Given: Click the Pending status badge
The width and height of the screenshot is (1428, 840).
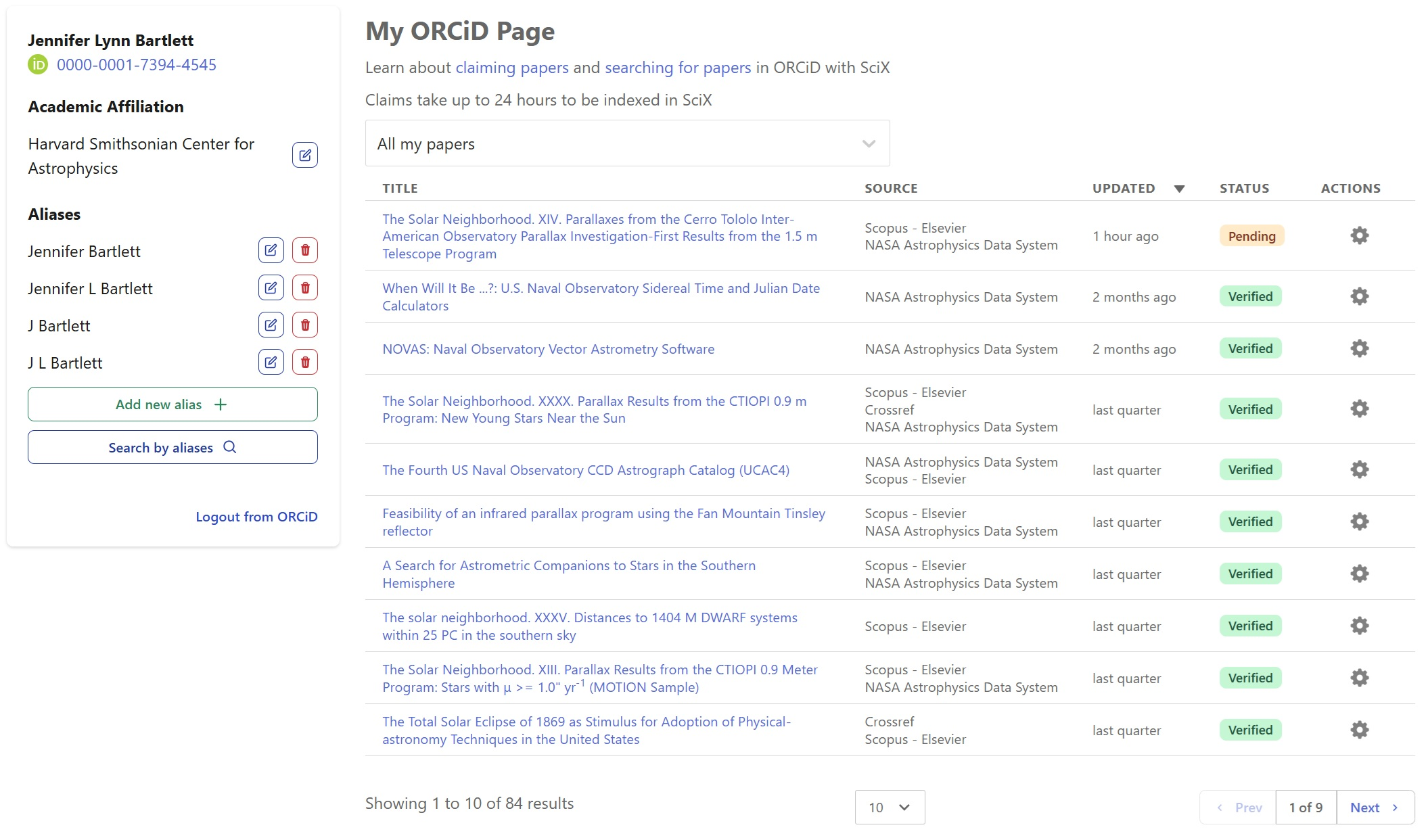Looking at the screenshot, I should pos(1251,236).
